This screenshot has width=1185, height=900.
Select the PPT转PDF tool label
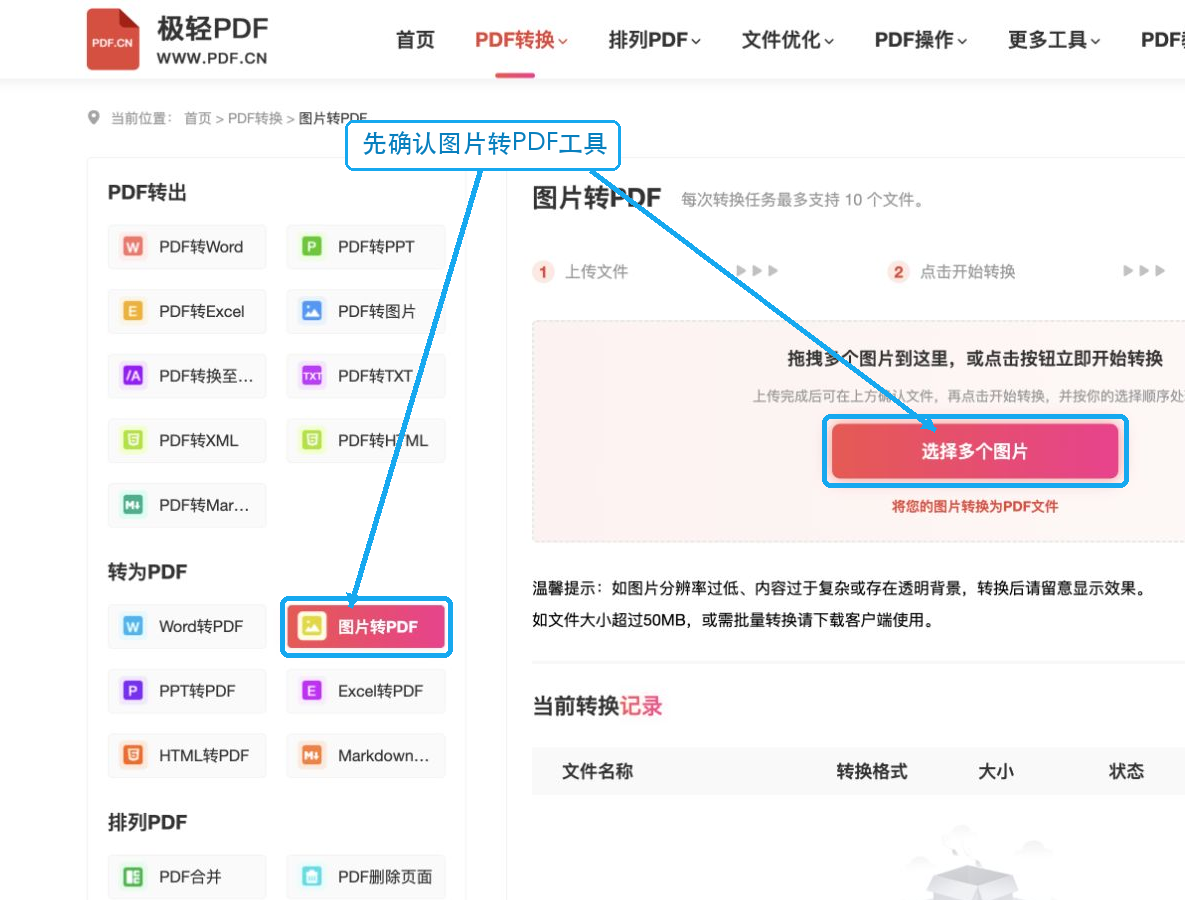197,691
